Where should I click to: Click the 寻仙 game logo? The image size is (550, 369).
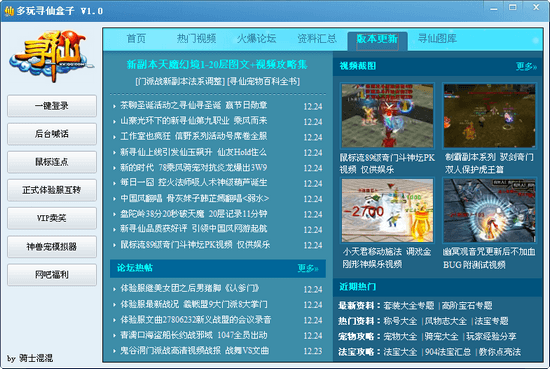[x=51, y=56]
